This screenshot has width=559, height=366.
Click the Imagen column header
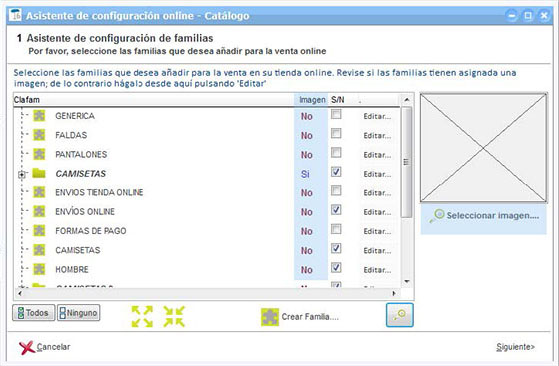(x=312, y=100)
